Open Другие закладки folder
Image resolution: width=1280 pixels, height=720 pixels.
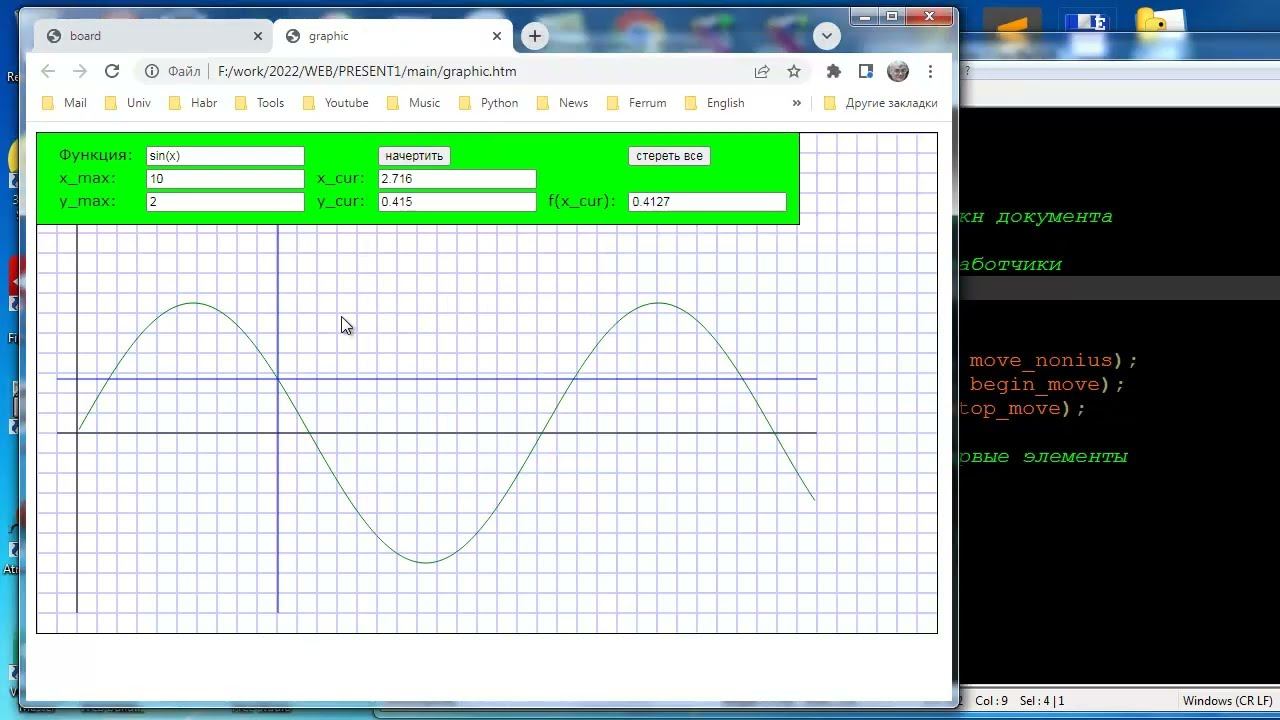(x=880, y=103)
